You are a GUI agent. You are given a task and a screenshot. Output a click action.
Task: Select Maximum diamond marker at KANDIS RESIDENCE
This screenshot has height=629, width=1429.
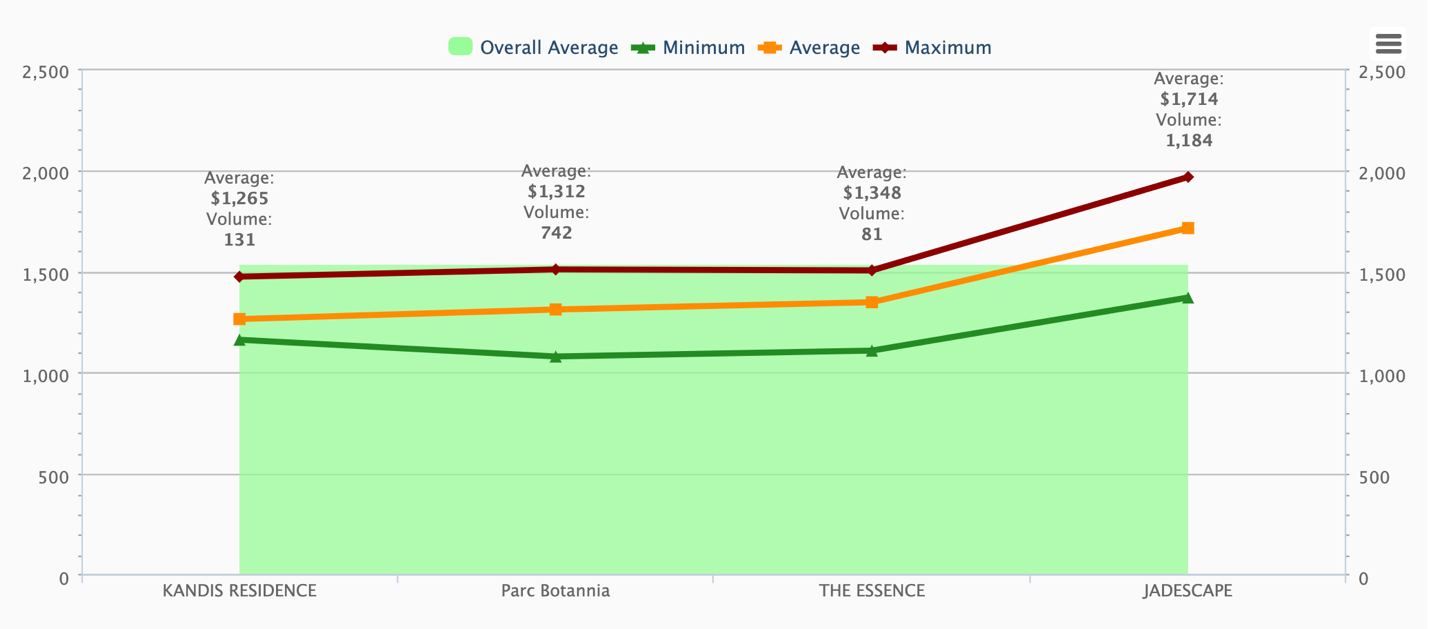point(240,276)
